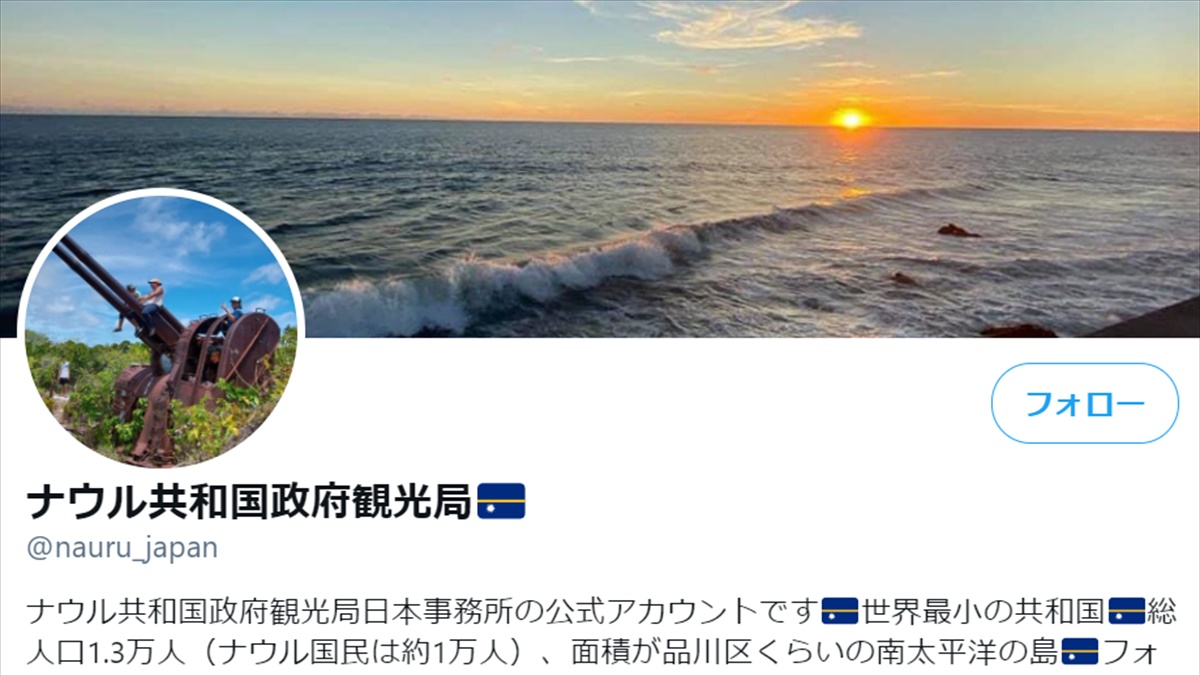Click the setting sun in banner
Viewport: 1200px width, 676px height.
pyautogui.click(x=850, y=118)
